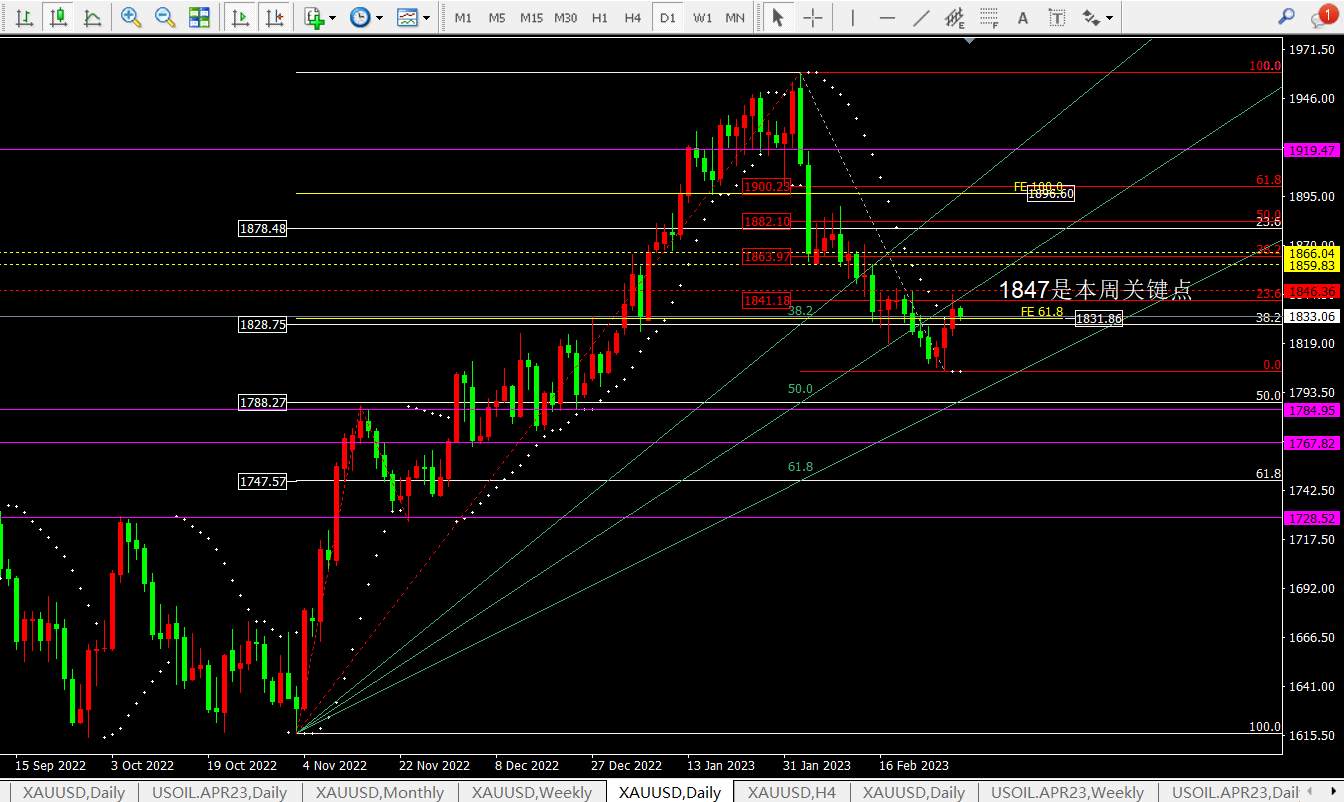Open the XAUUSD,Monthly tab
1344x802 pixels.
click(380, 792)
